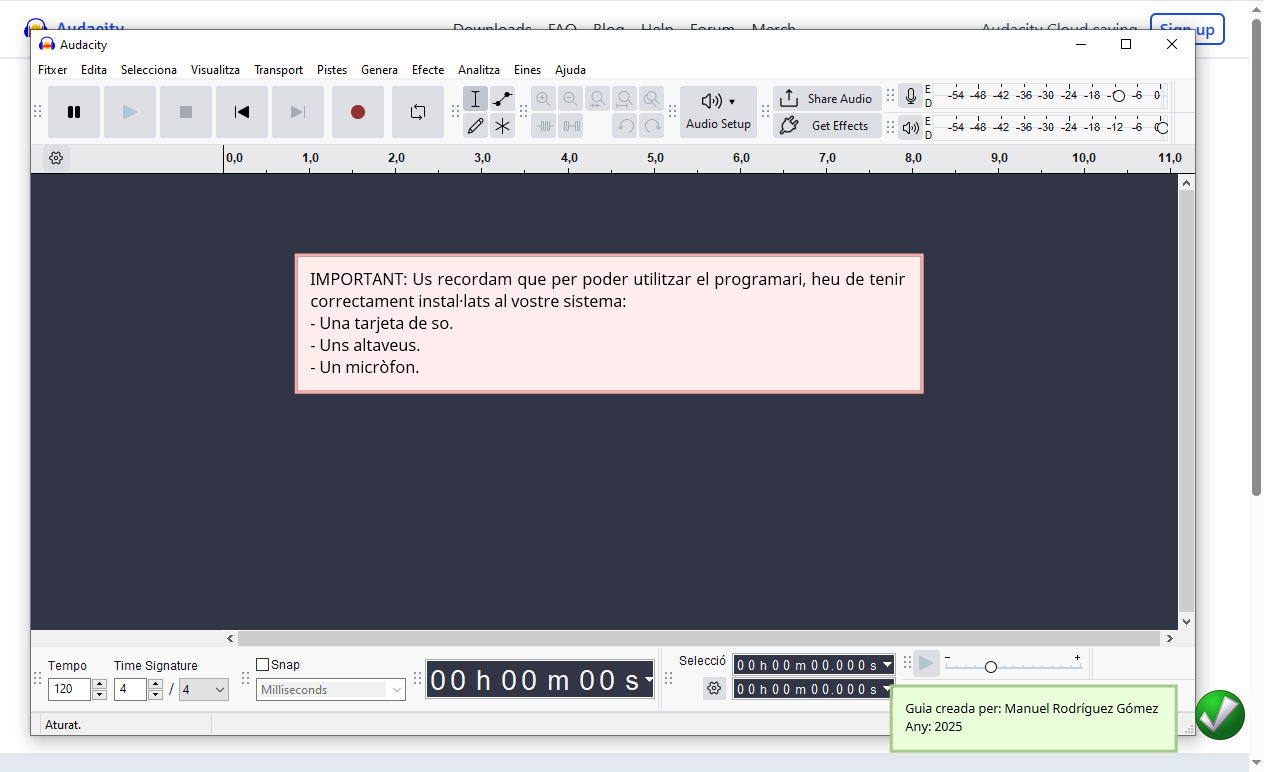Adjust the playback speed slider
Viewport: 1264px width, 772px height.
[x=991, y=666]
